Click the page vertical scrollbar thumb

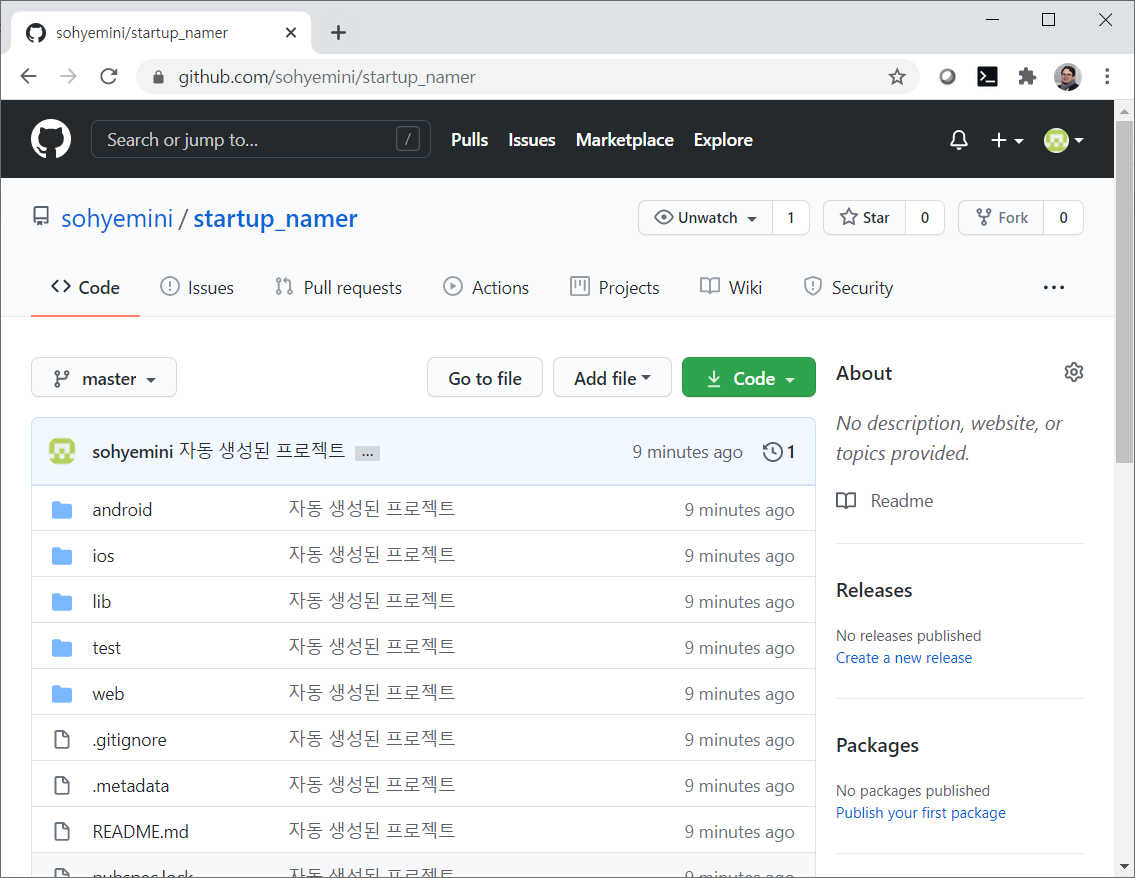(1124, 292)
